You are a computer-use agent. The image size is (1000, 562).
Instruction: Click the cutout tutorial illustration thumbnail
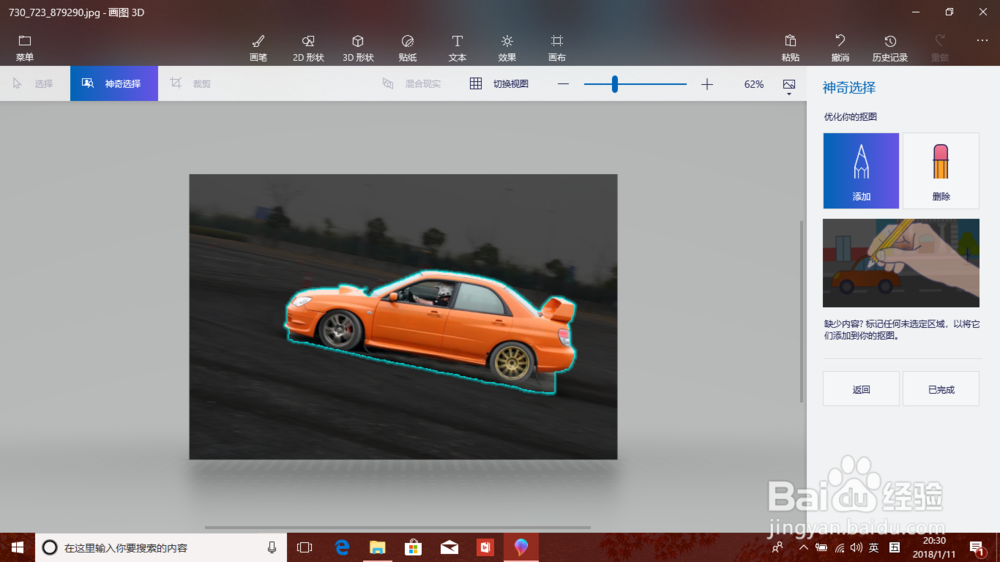901,263
